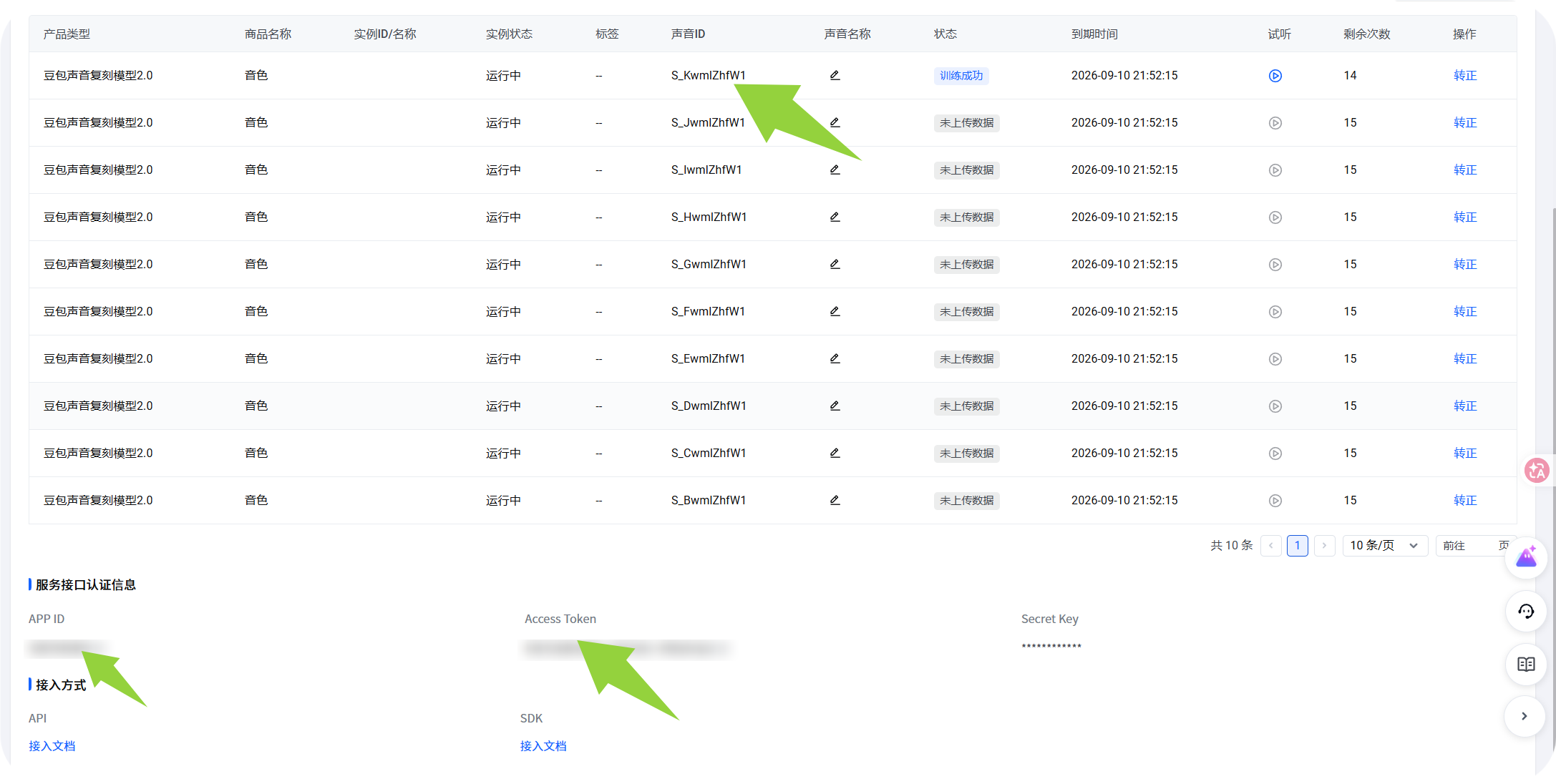Play audition for S_FwmlZhfW1 voice
The width and height of the screenshot is (1556, 784).
[x=1275, y=312]
